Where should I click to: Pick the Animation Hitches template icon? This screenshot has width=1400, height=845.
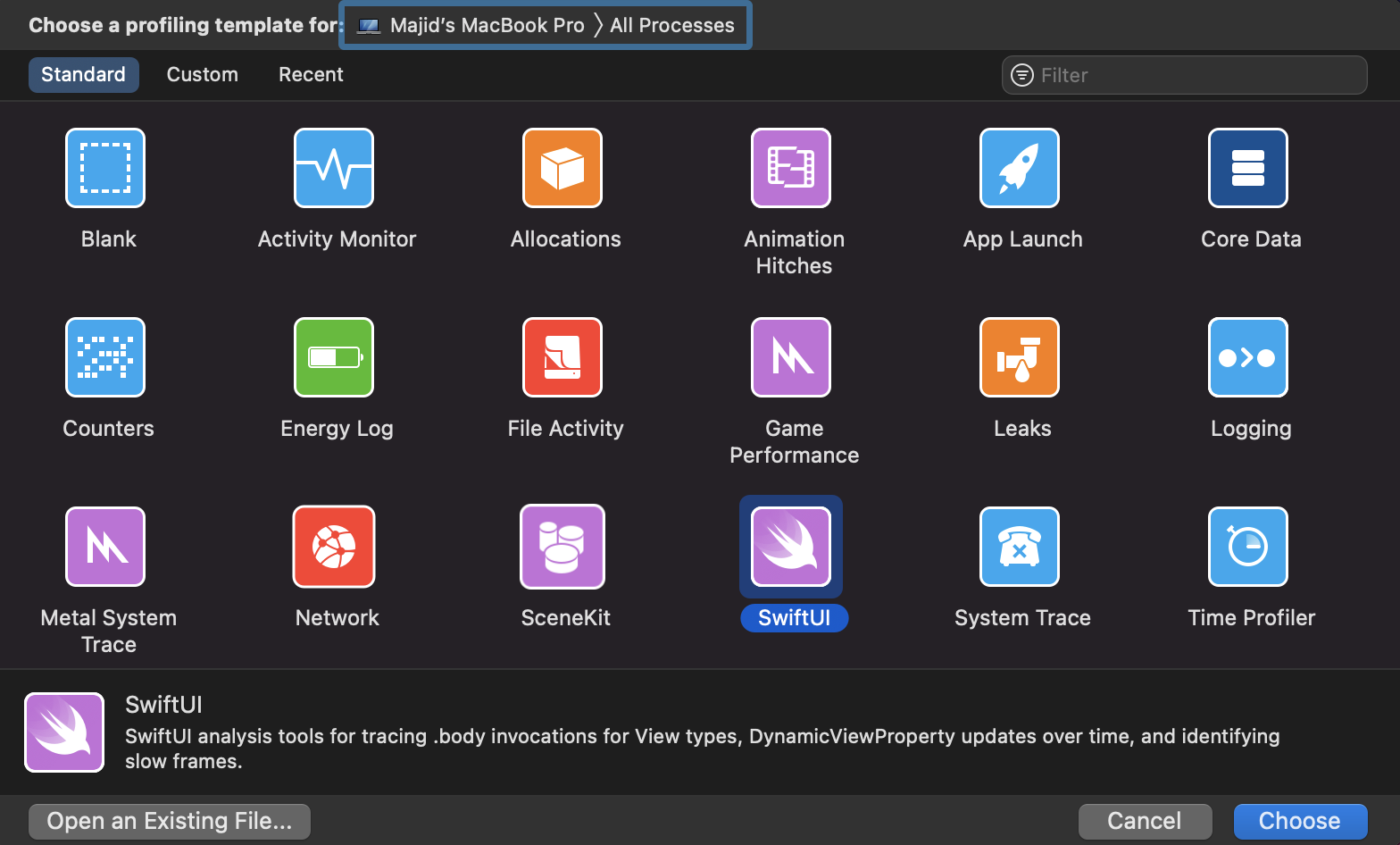pyautogui.click(x=791, y=168)
